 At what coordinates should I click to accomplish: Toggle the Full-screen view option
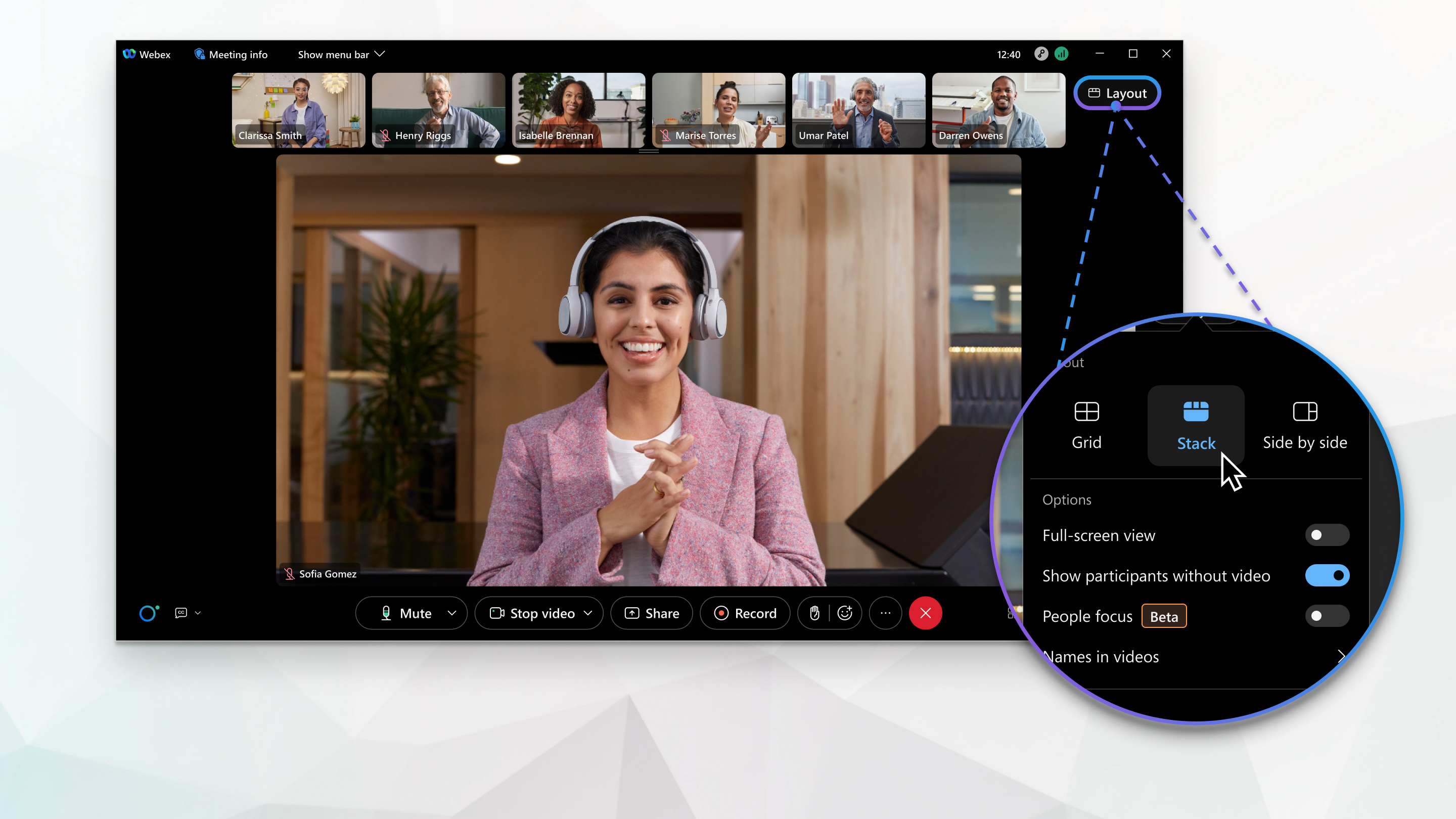click(1326, 534)
